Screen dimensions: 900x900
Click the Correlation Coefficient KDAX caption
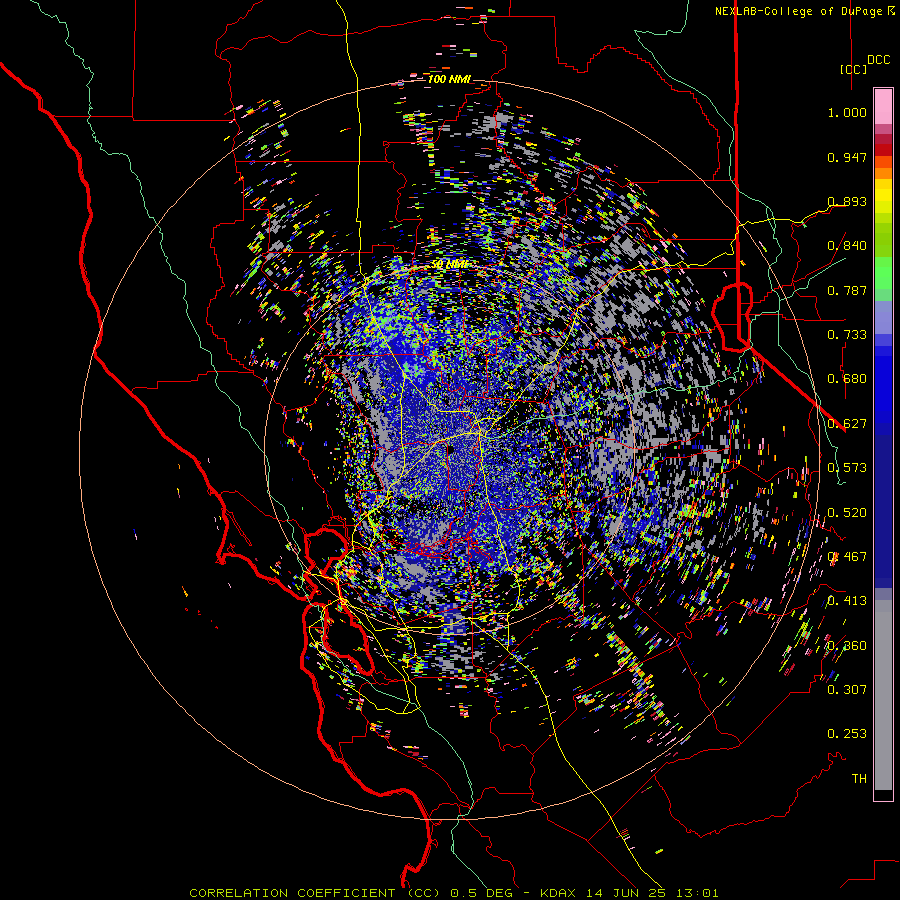(x=453, y=893)
